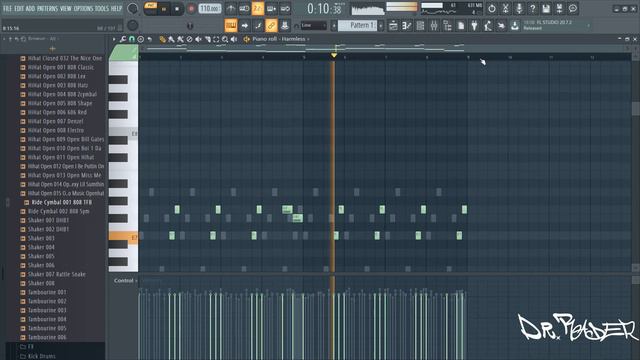
Task: Toggle Pattern/Song mode switch
Action: (x=151, y=8)
